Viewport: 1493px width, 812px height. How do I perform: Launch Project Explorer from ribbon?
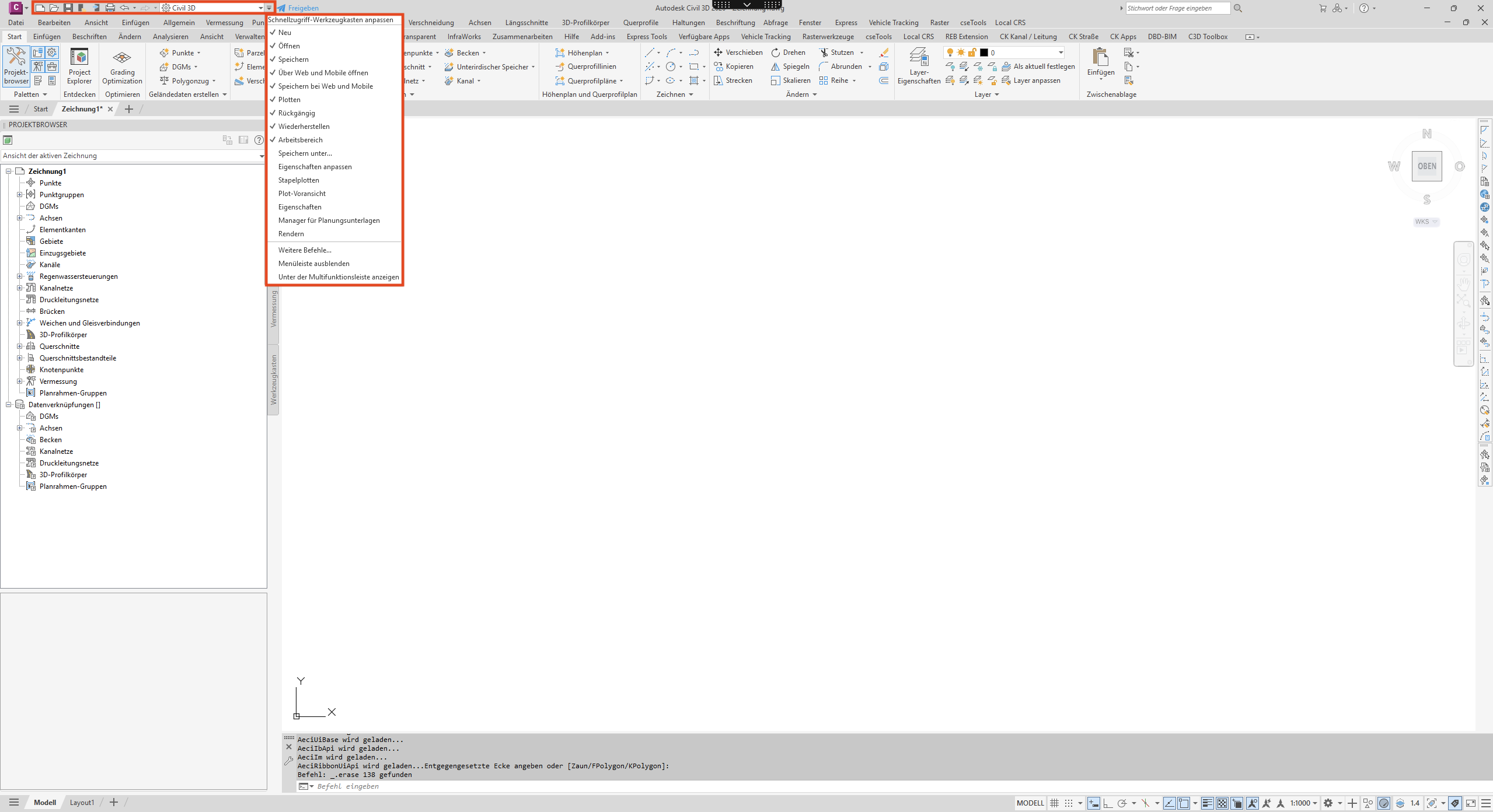coord(79,66)
